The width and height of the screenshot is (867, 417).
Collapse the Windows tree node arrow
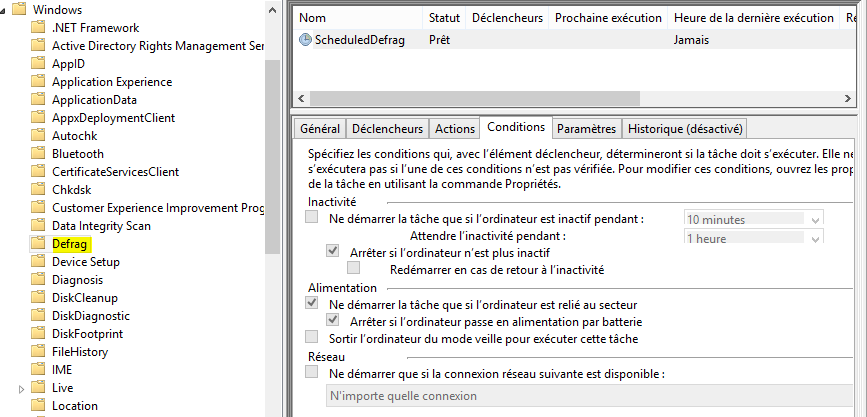coord(4,10)
